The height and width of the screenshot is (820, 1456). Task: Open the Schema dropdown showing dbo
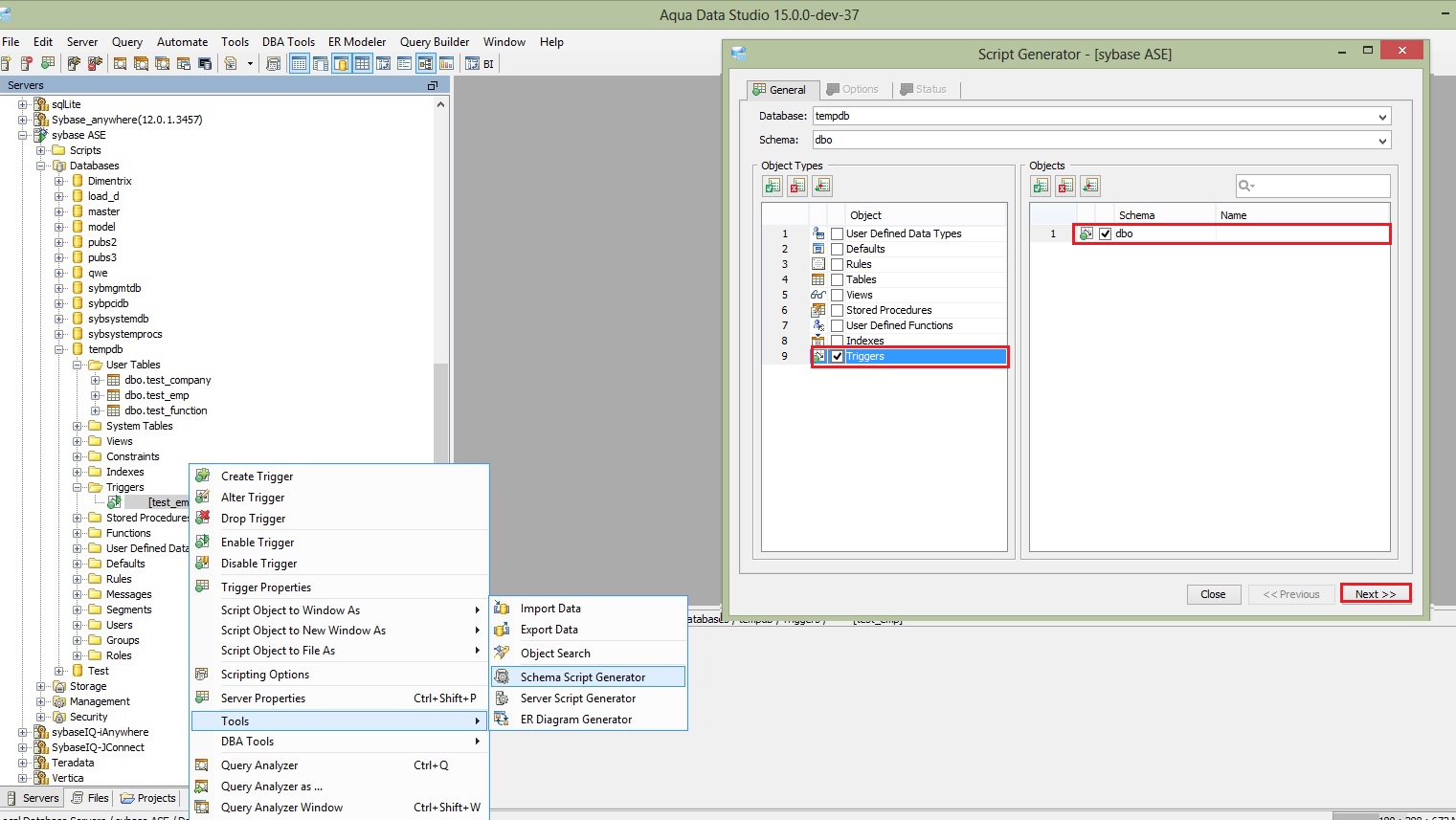tap(1382, 141)
